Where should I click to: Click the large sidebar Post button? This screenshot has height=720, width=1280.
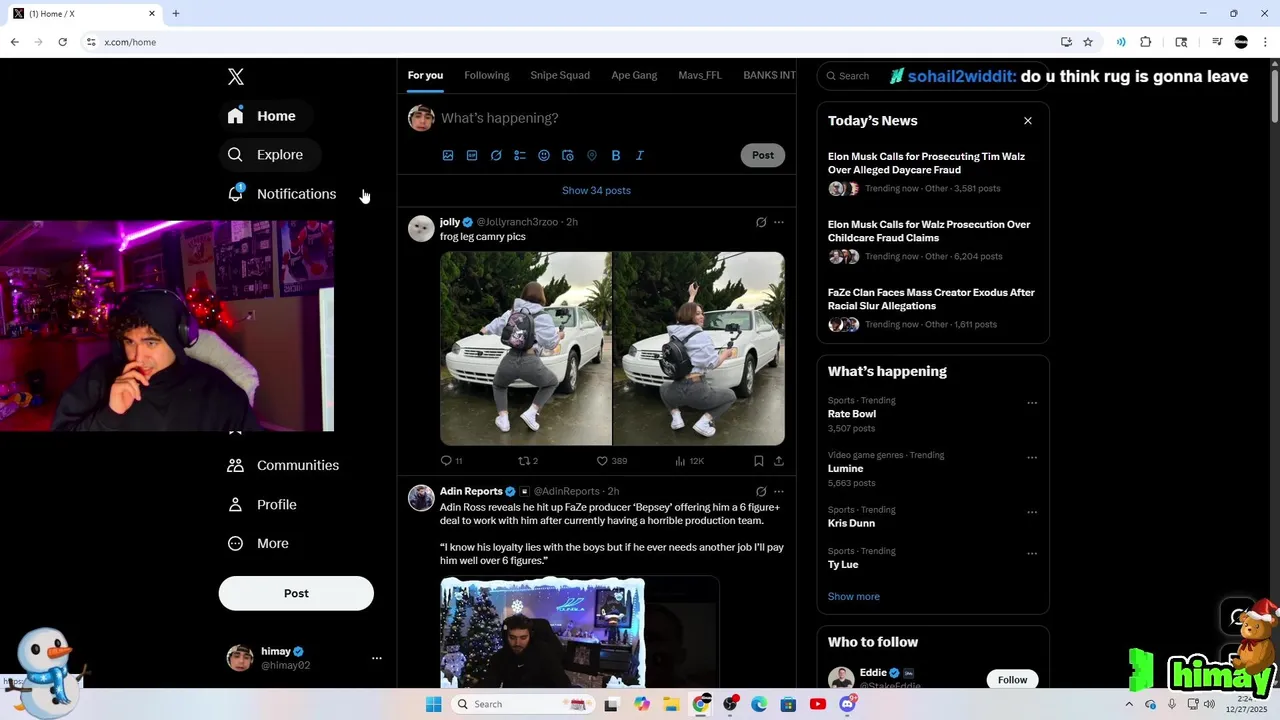(296, 593)
